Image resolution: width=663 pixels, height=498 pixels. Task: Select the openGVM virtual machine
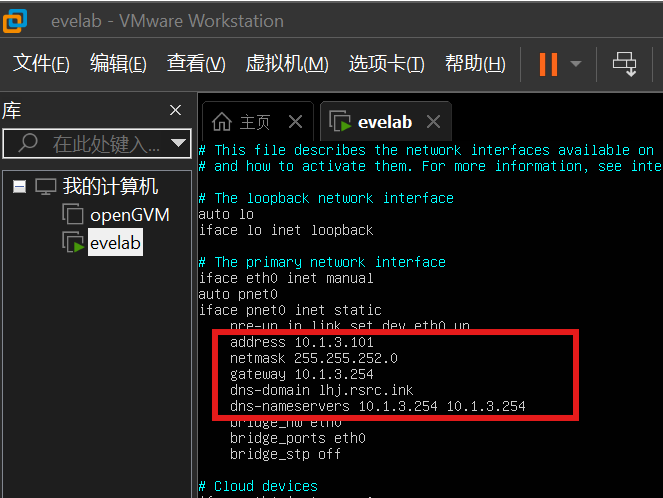129,214
